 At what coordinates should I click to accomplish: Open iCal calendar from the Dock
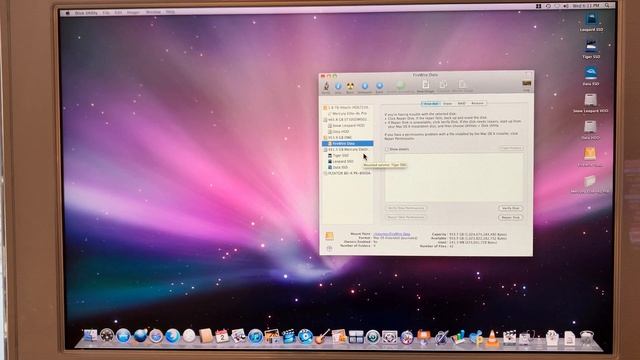[x=222, y=336]
